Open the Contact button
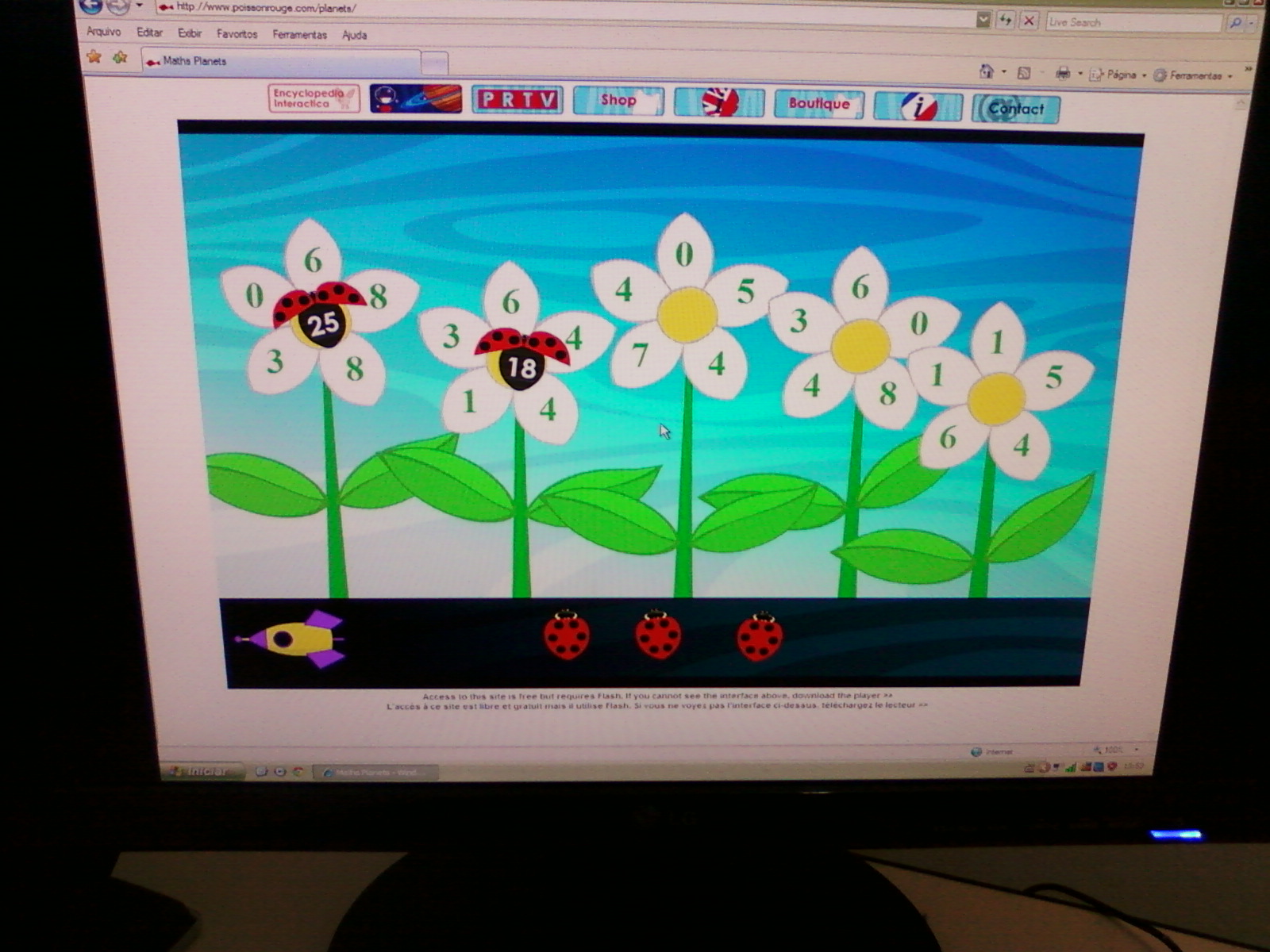The width and height of the screenshot is (1270, 952). click(x=1016, y=109)
